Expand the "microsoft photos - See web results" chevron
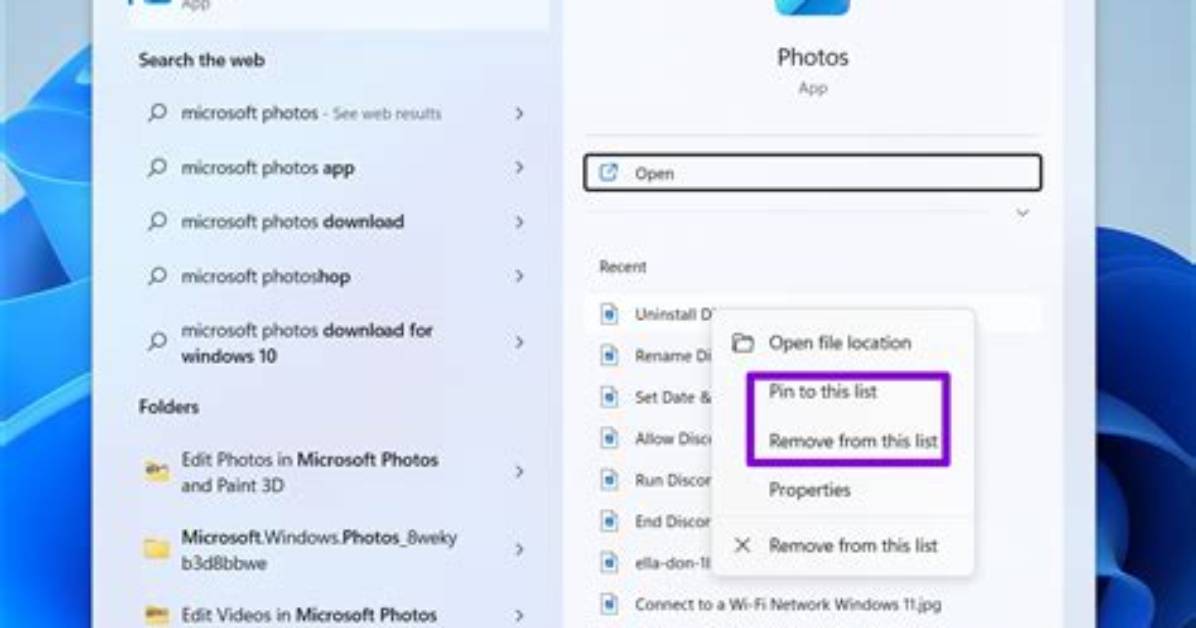Screen dimensions: 1196x628 519,113
